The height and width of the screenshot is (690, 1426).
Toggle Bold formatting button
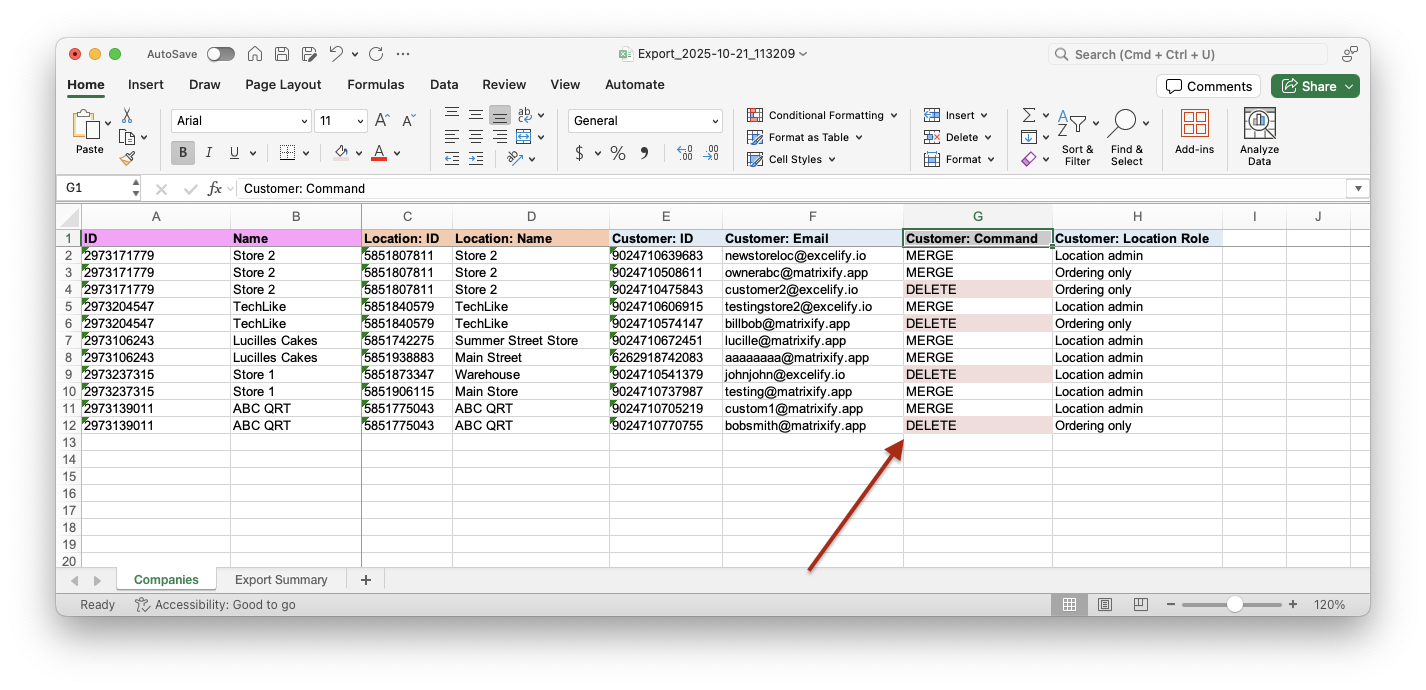point(182,153)
